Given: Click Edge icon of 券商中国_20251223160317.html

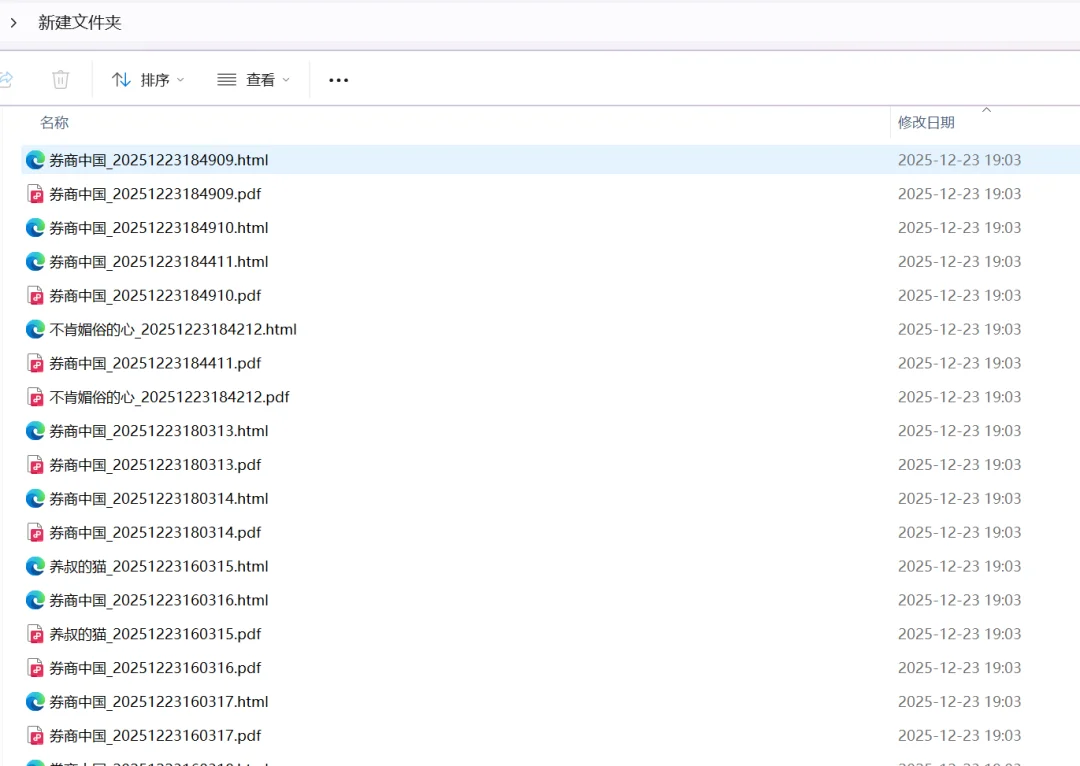Looking at the screenshot, I should point(35,701).
